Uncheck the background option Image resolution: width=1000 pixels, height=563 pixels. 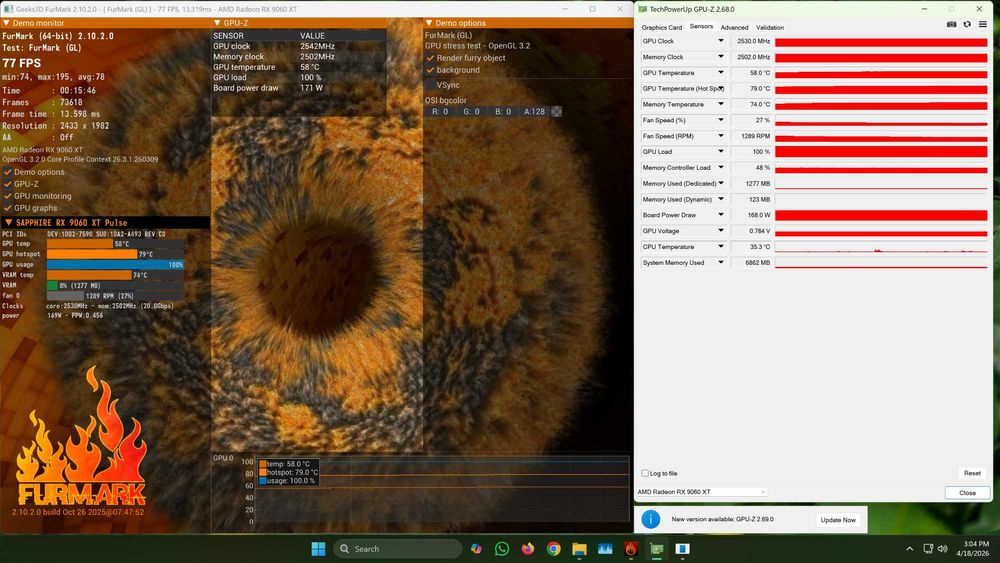430,70
